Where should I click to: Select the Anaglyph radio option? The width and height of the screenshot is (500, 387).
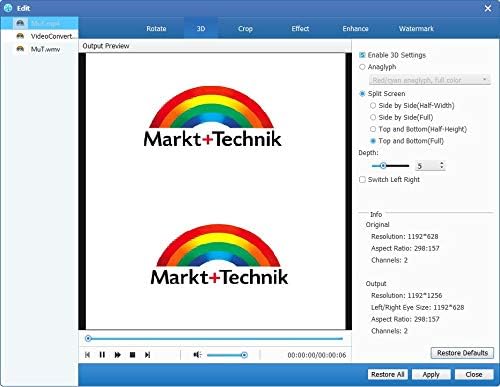click(x=362, y=67)
